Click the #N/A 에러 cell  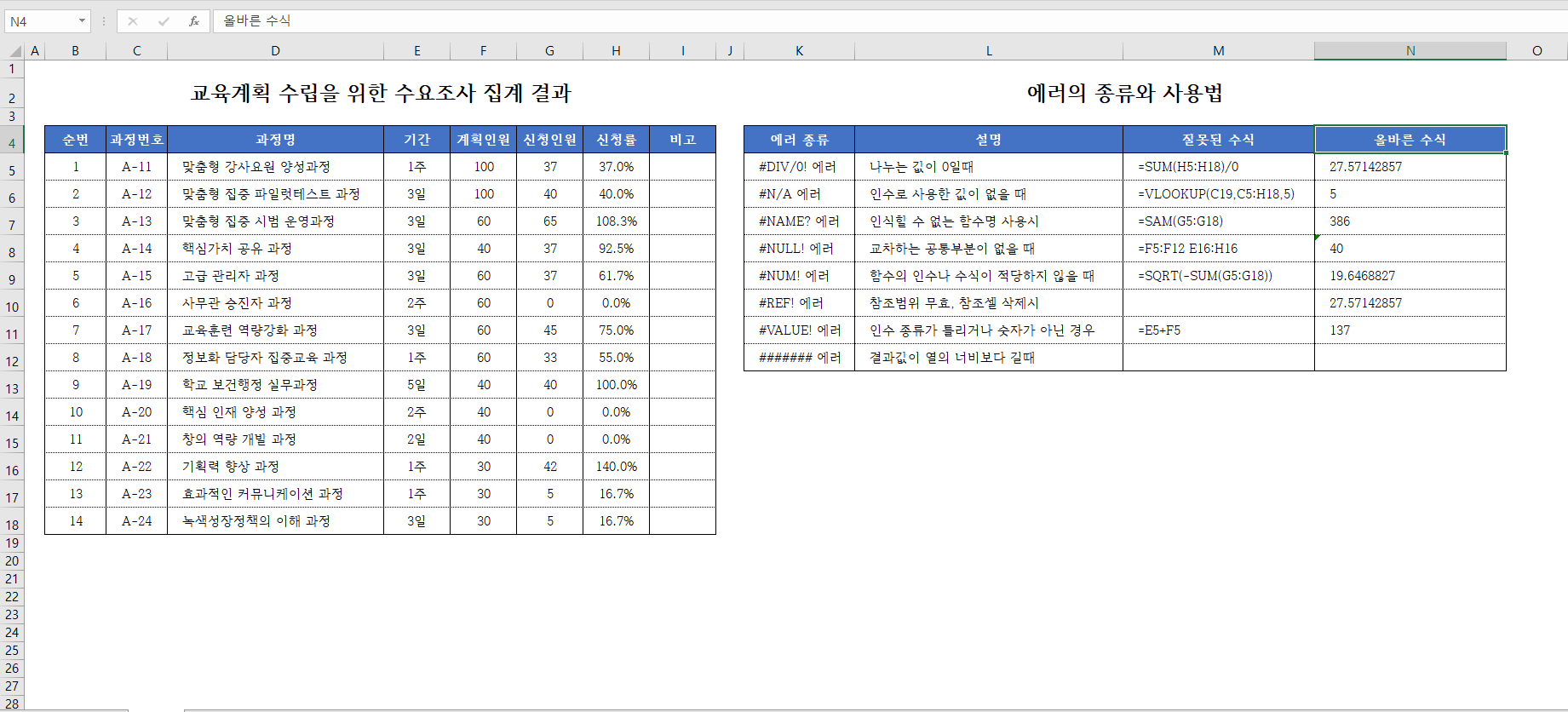coord(799,194)
